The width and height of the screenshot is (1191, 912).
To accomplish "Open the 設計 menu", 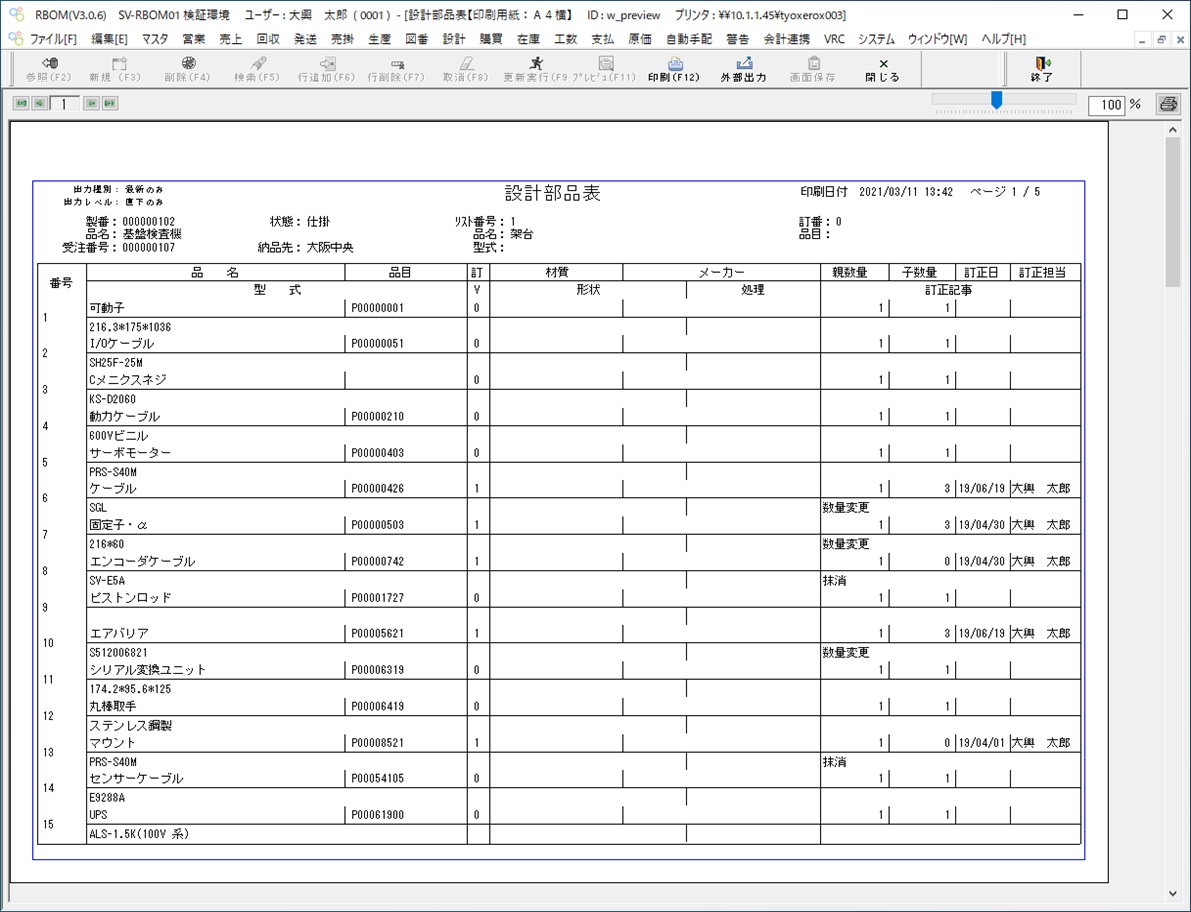I will pos(455,39).
